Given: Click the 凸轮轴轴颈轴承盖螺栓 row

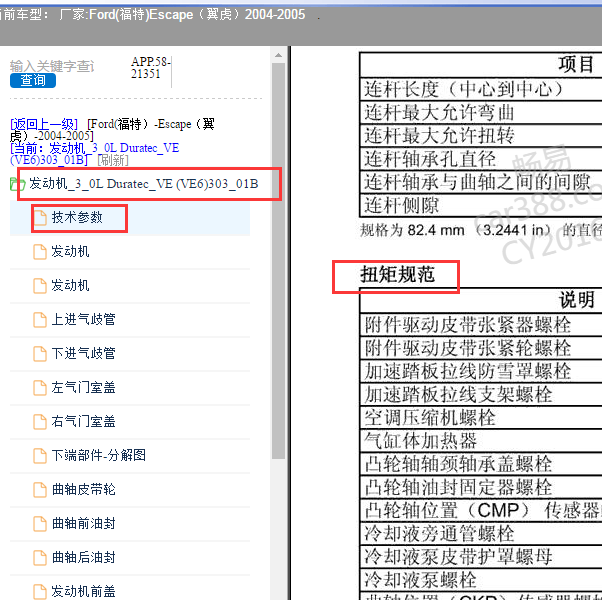Looking at the screenshot, I should tap(481, 464).
